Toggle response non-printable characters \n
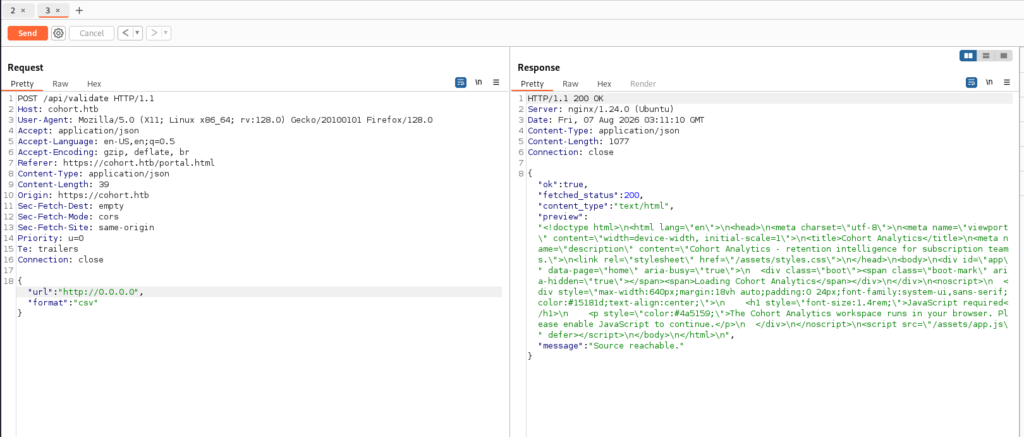The height and width of the screenshot is (437, 1024). pos(989,82)
